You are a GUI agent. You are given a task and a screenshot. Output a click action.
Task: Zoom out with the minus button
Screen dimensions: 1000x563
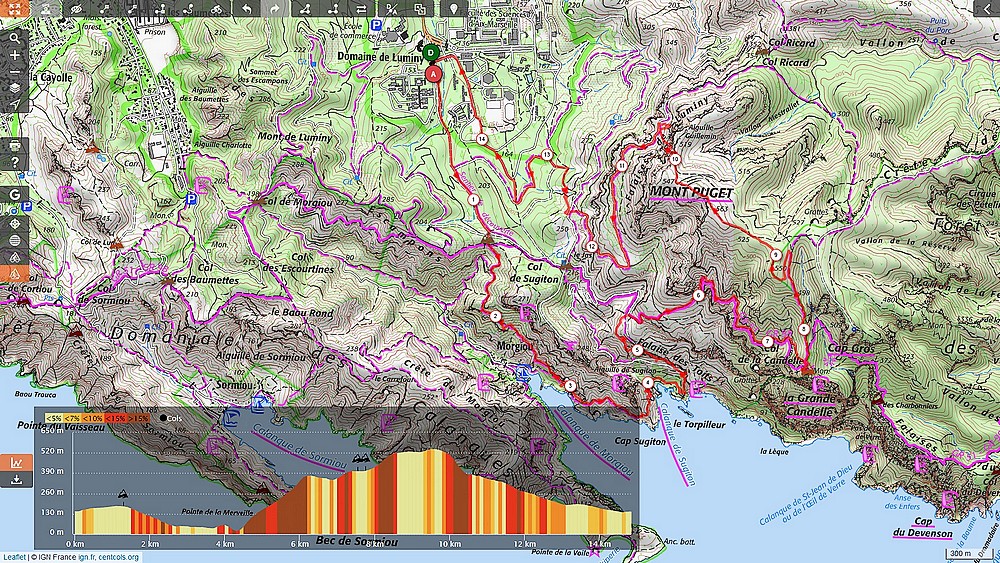[x=14, y=72]
